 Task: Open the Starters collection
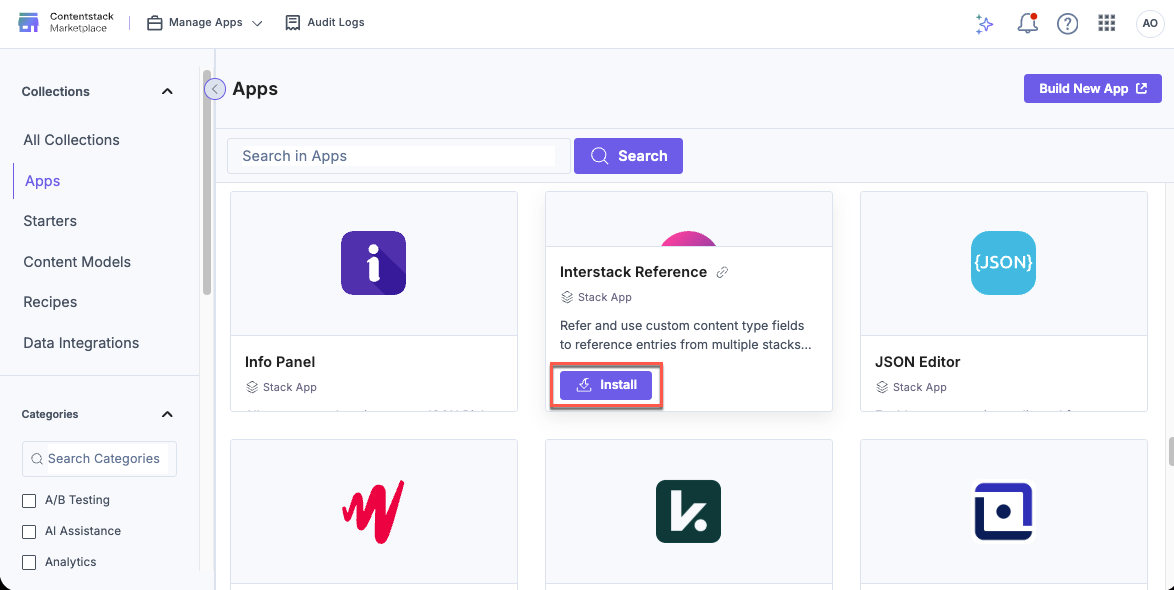tap(50, 221)
